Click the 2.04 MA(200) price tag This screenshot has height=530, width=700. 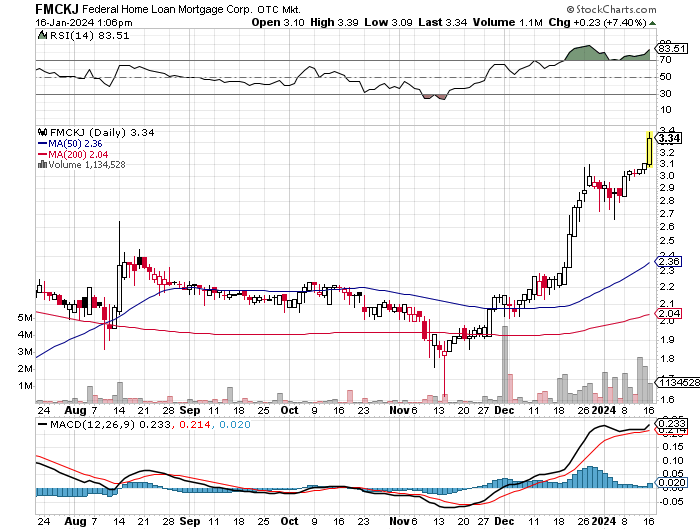pos(669,313)
